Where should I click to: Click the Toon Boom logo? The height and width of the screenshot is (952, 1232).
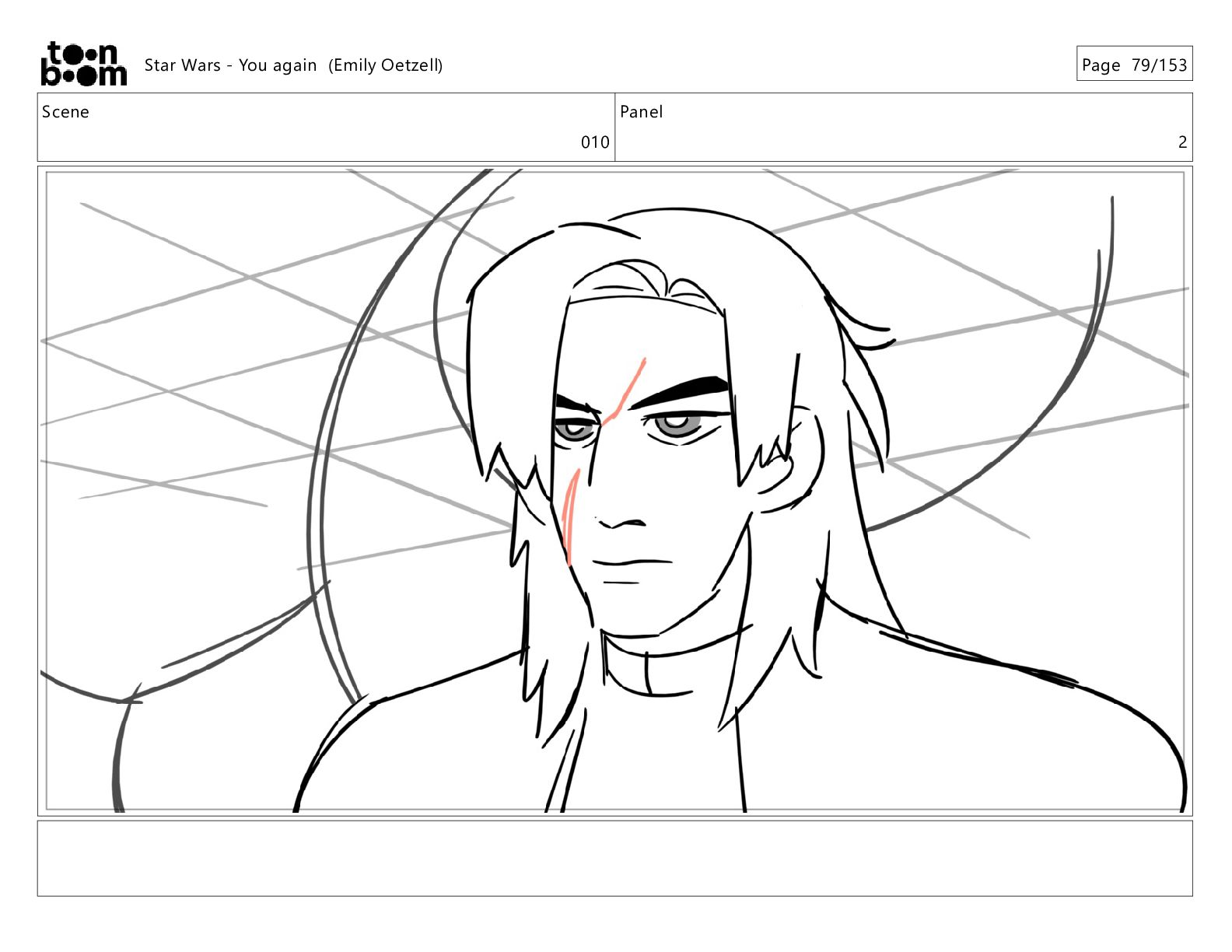pos(83,64)
